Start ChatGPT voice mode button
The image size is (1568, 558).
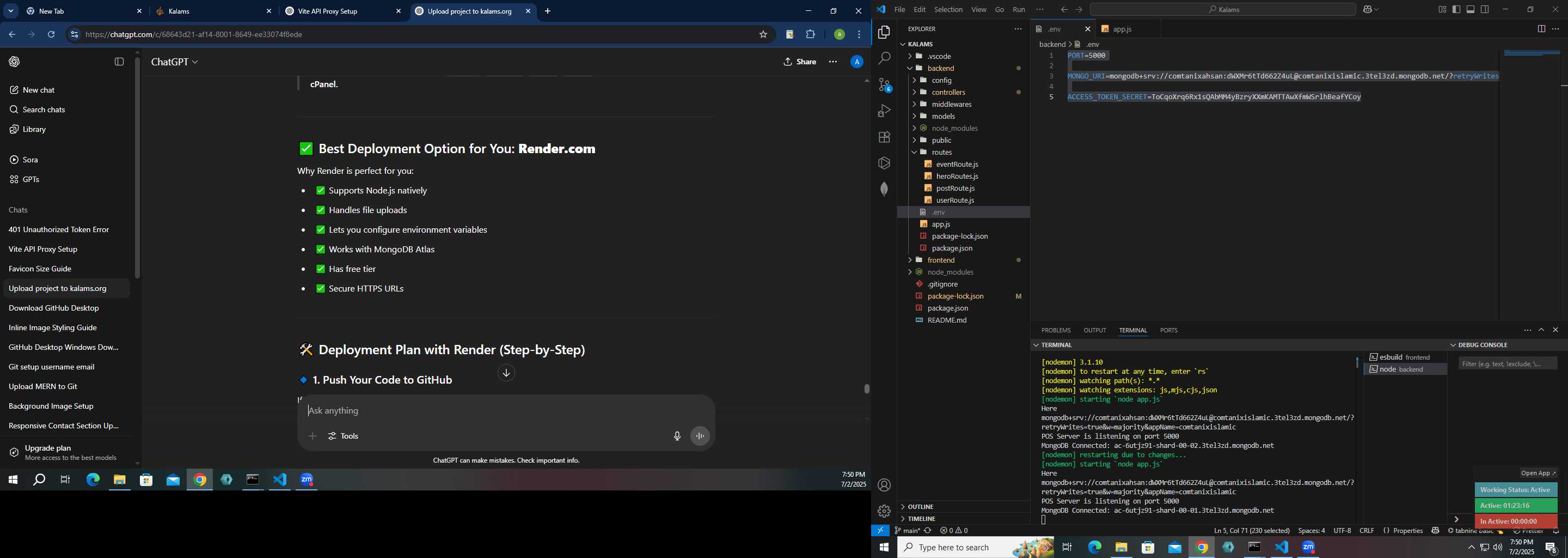[700, 436]
